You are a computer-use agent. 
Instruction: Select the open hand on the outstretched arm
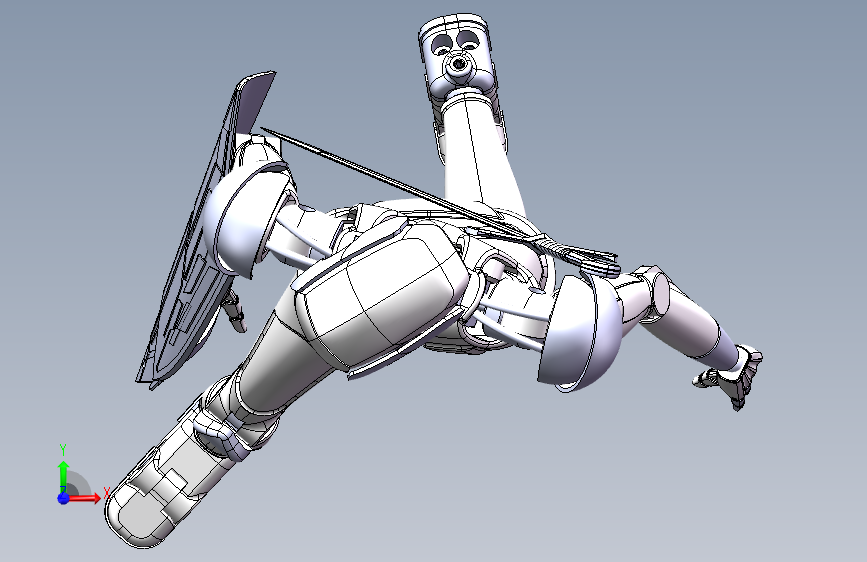(733, 376)
